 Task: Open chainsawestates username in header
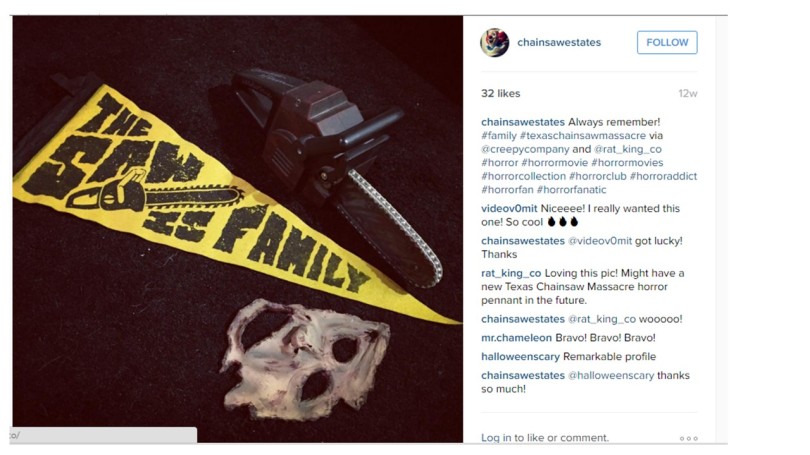point(559,42)
